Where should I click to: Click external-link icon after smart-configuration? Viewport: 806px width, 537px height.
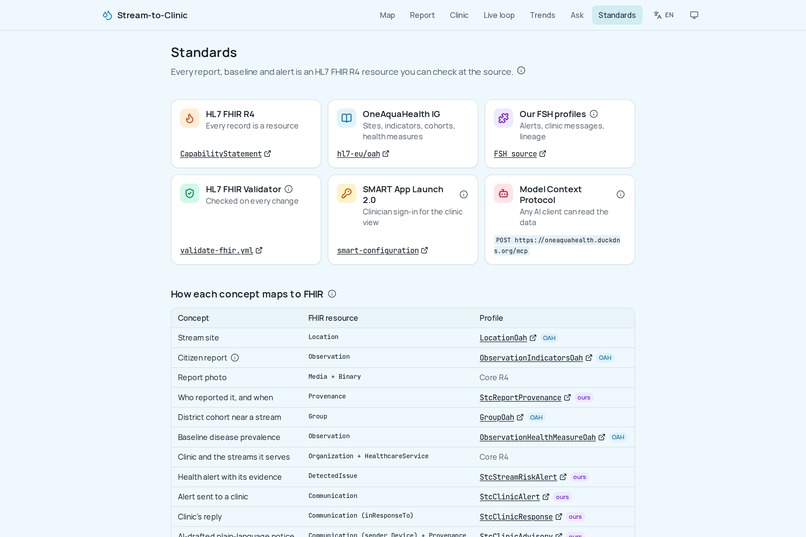point(424,250)
